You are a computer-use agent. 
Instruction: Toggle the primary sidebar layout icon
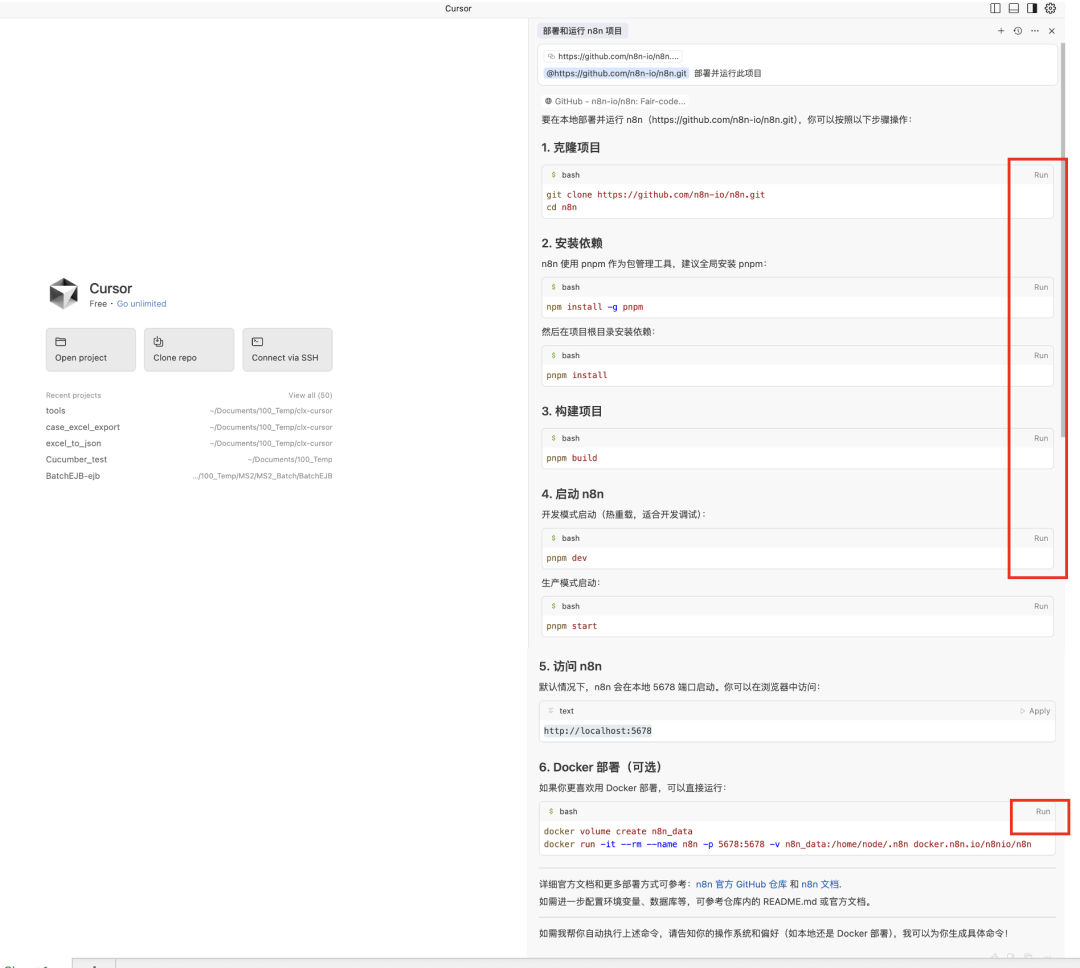click(x=995, y=8)
